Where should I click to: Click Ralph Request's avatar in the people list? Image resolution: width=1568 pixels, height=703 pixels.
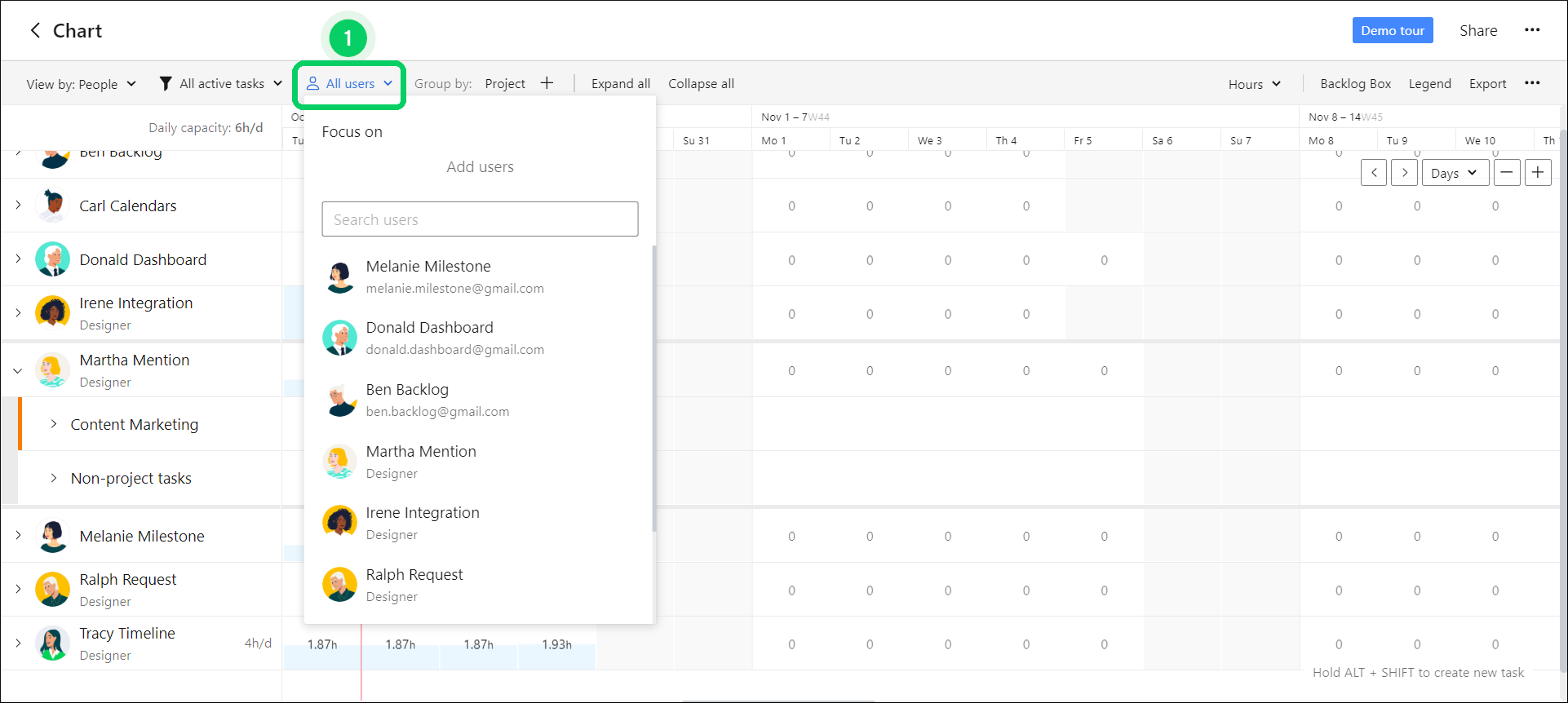[x=53, y=590]
